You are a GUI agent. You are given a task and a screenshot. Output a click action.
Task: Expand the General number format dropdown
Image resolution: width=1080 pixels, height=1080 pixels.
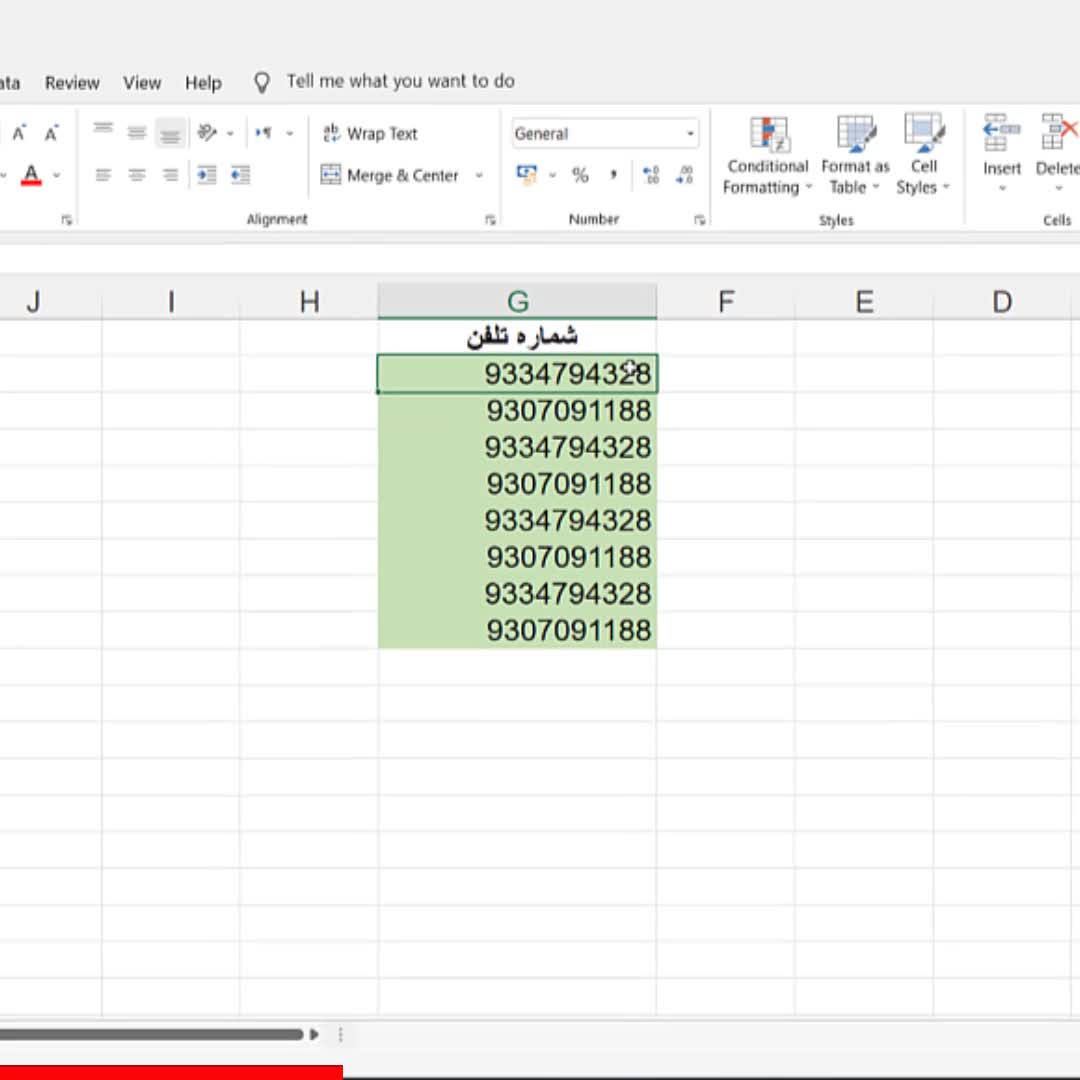690,134
